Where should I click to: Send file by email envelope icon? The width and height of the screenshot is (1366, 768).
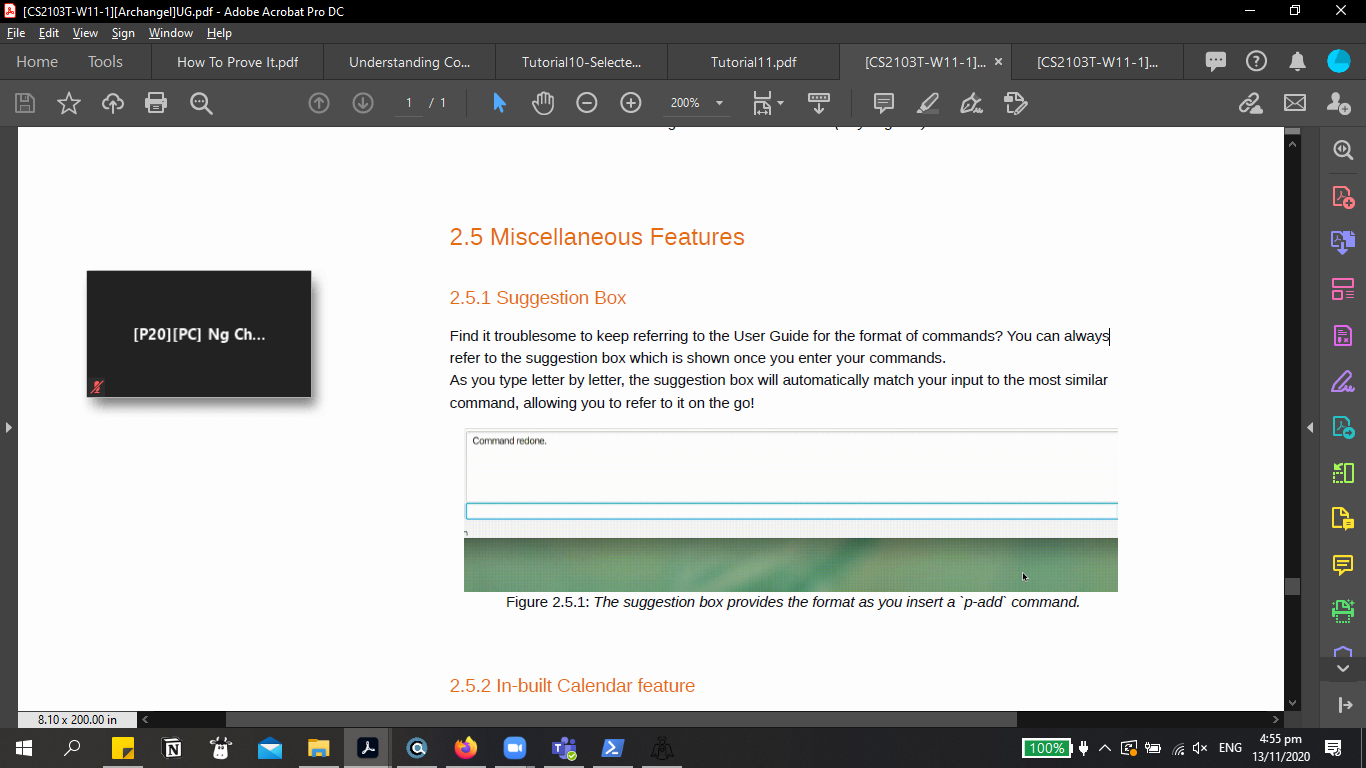click(1295, 103)
